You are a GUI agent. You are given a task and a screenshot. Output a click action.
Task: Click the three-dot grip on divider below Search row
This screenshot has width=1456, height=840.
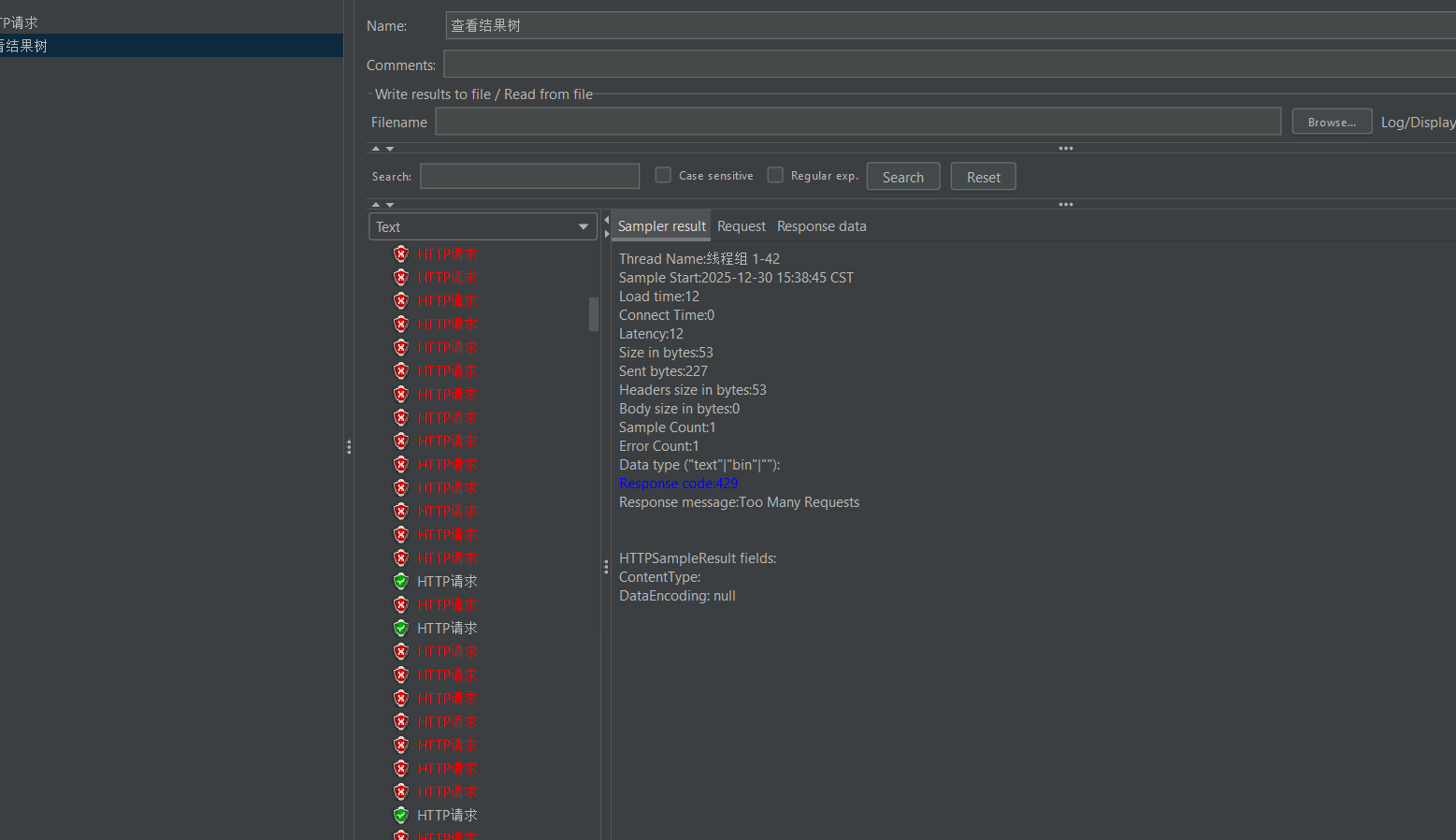[1066, 205]
